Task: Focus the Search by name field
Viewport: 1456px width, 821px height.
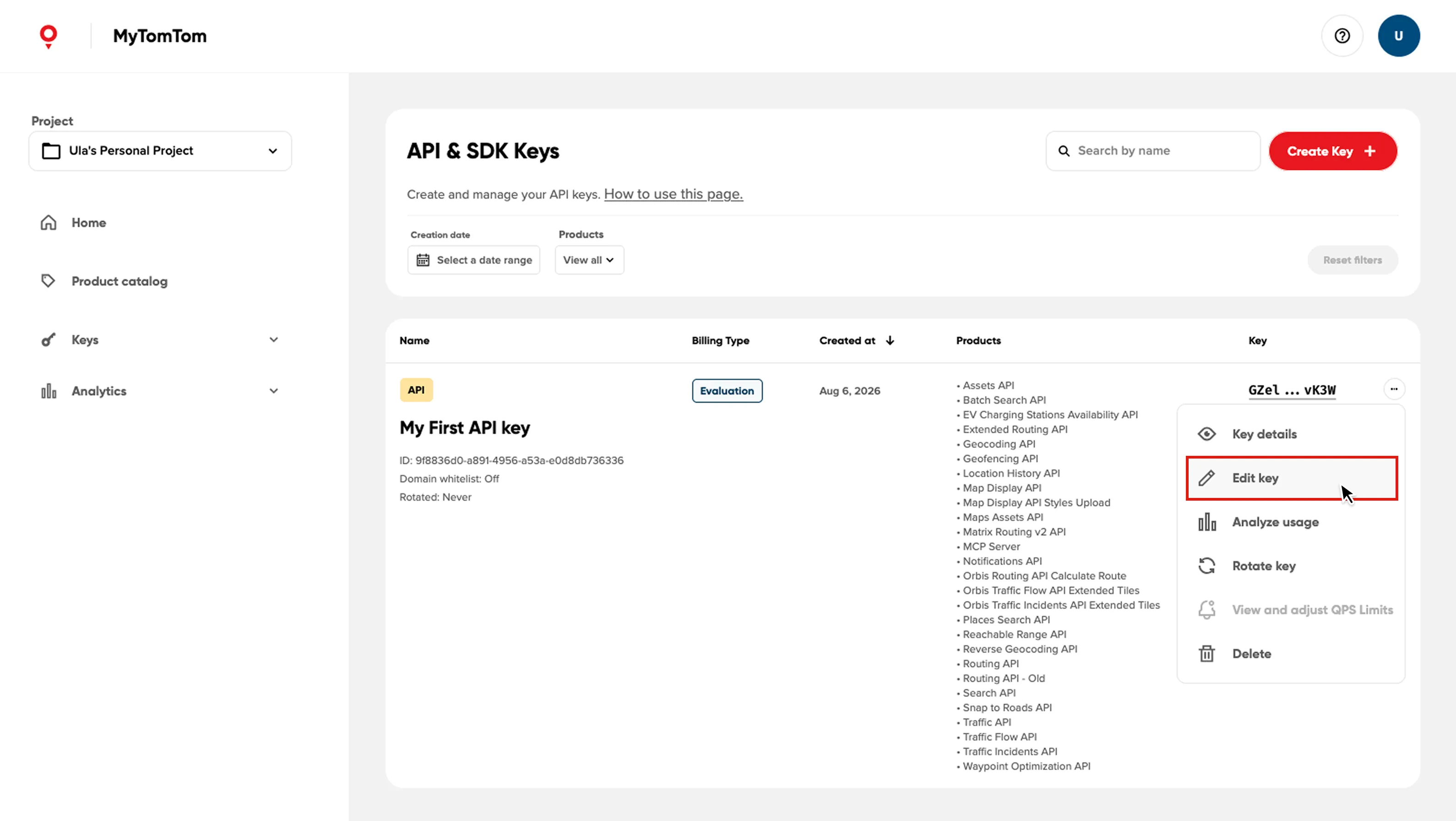Action: [x=1153, y=151]
